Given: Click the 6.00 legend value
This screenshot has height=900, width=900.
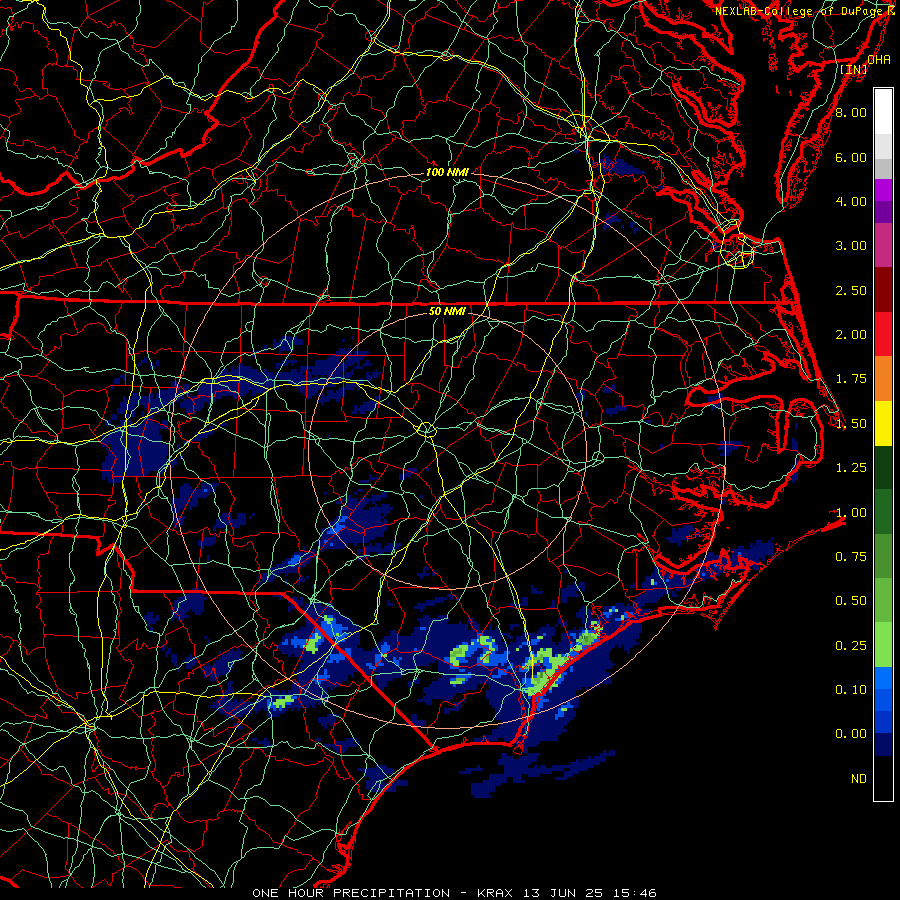Looking at the screenshot, I should pos(851,157).
